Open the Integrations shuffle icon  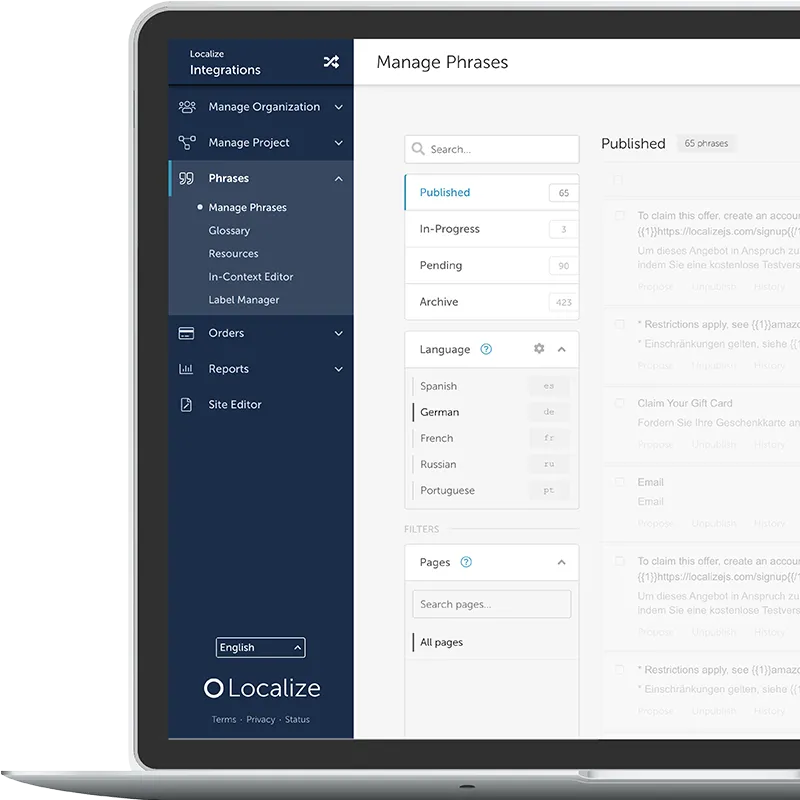click(x=331, y=61)
